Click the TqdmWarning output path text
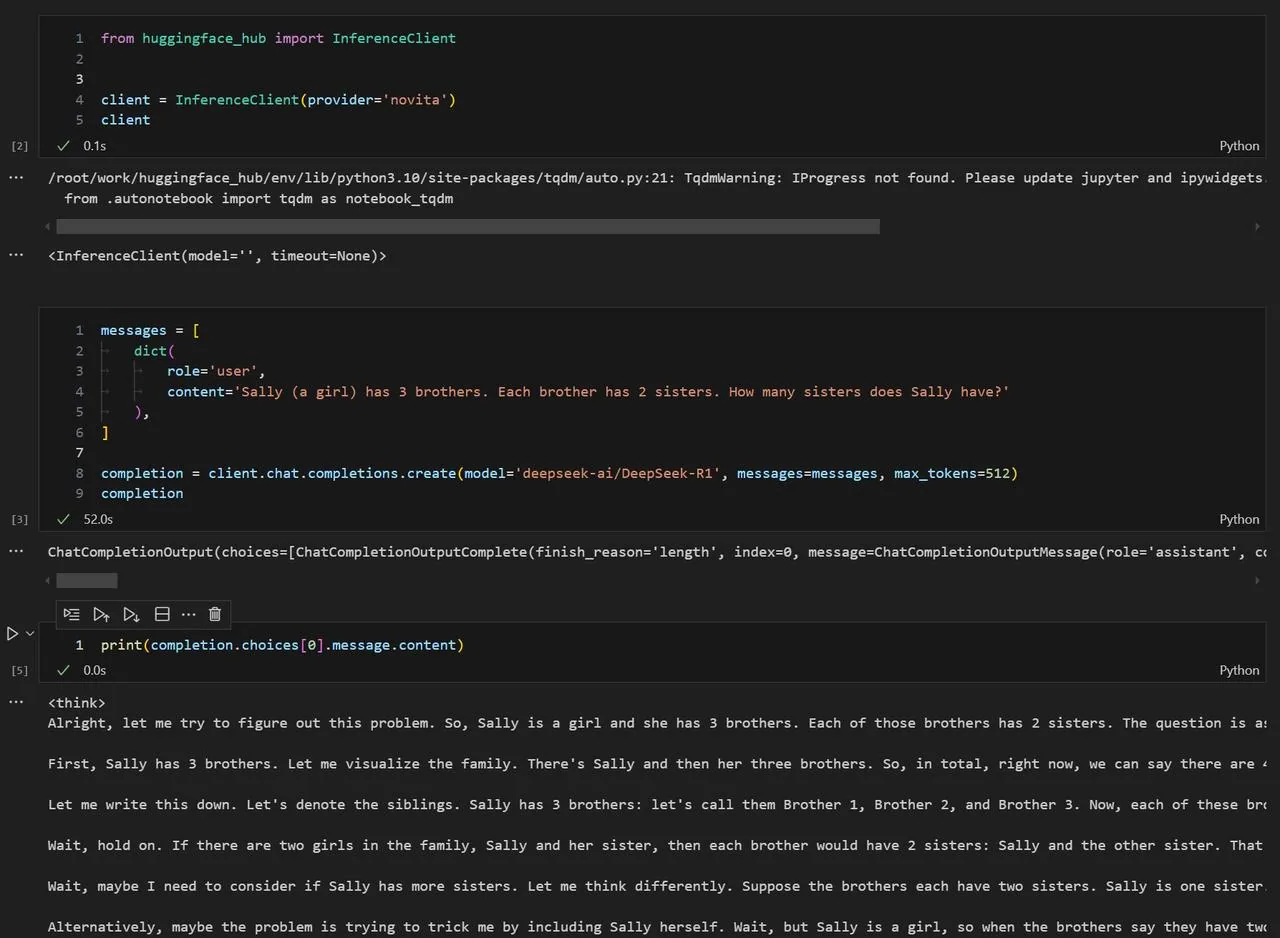1280x938 pixels. [x=655, y=177]
